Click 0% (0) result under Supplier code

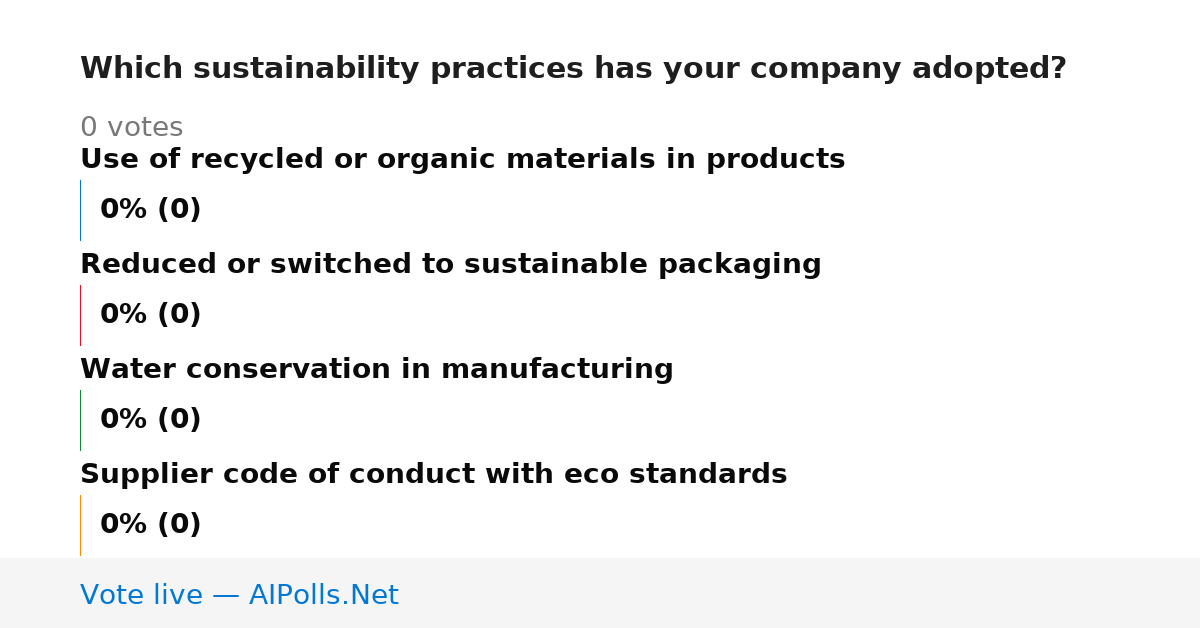[x=150, y=525]
